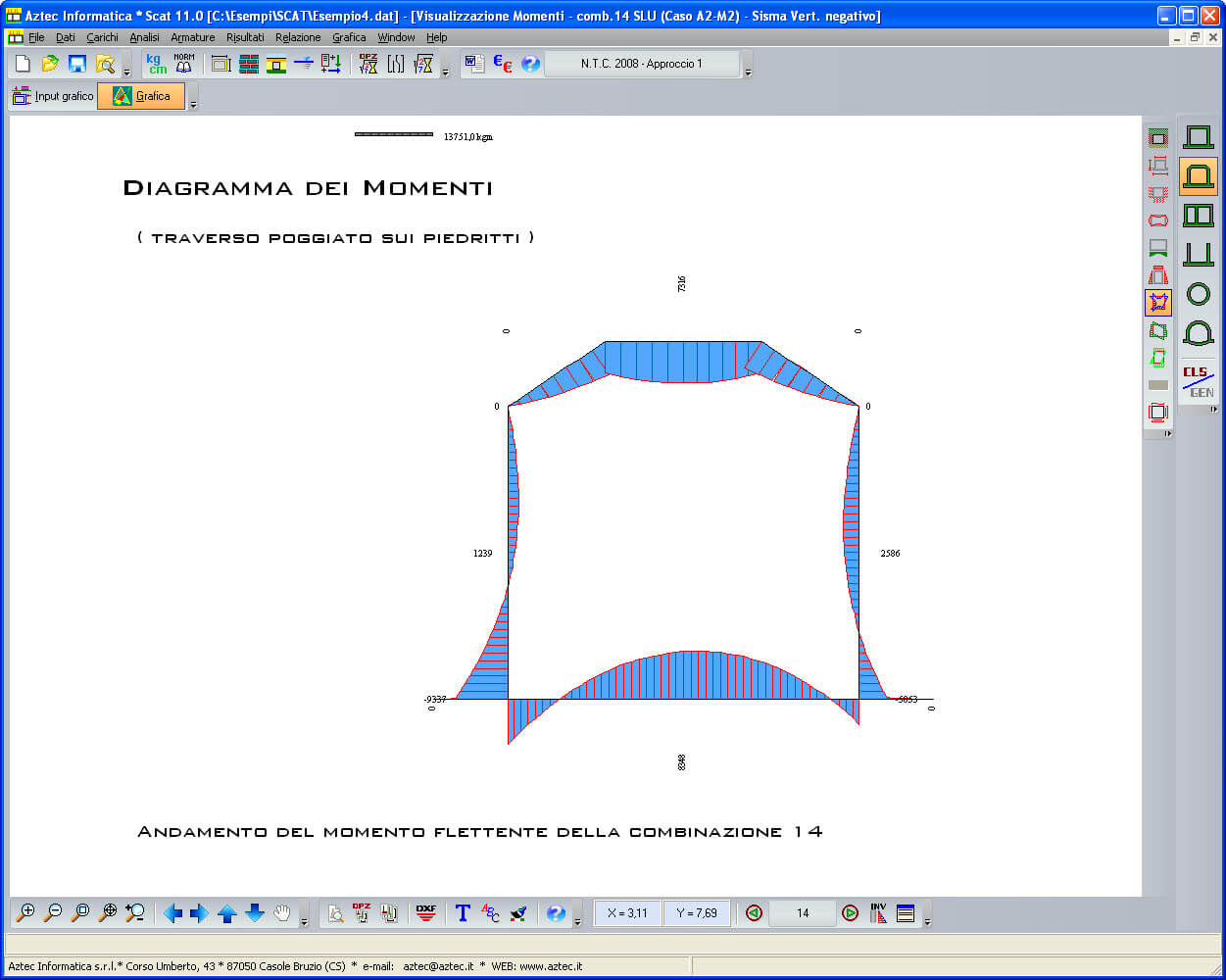
Task: Click the Euro currency icon
Action: [503, 65]
